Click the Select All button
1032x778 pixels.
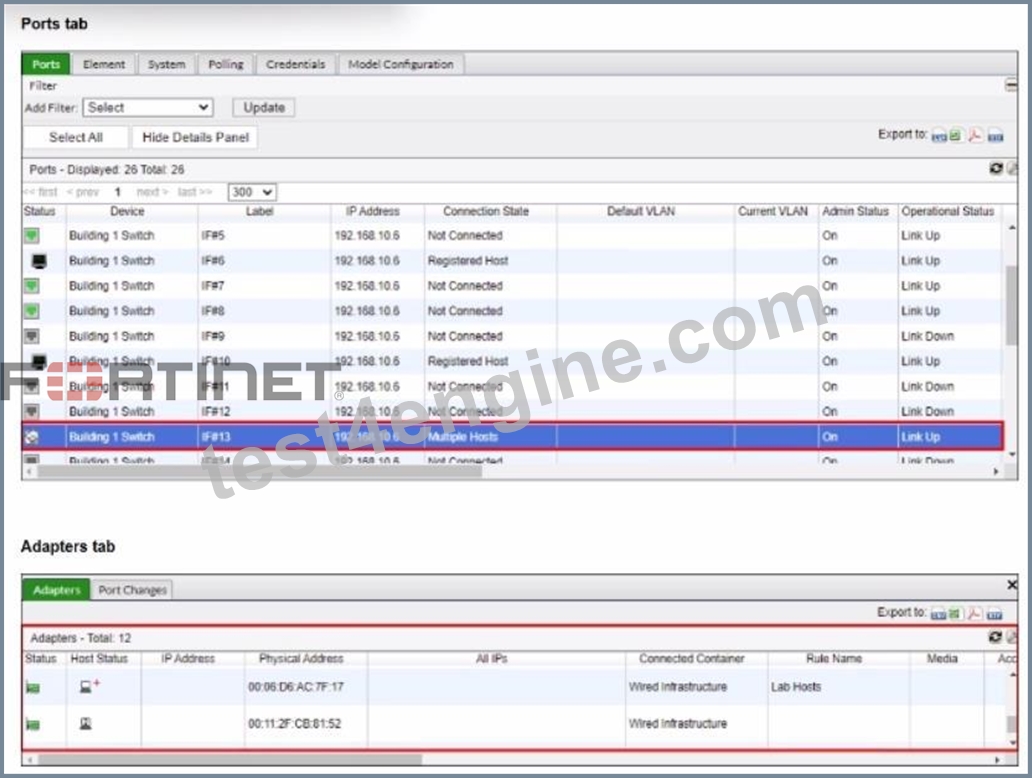76,137
